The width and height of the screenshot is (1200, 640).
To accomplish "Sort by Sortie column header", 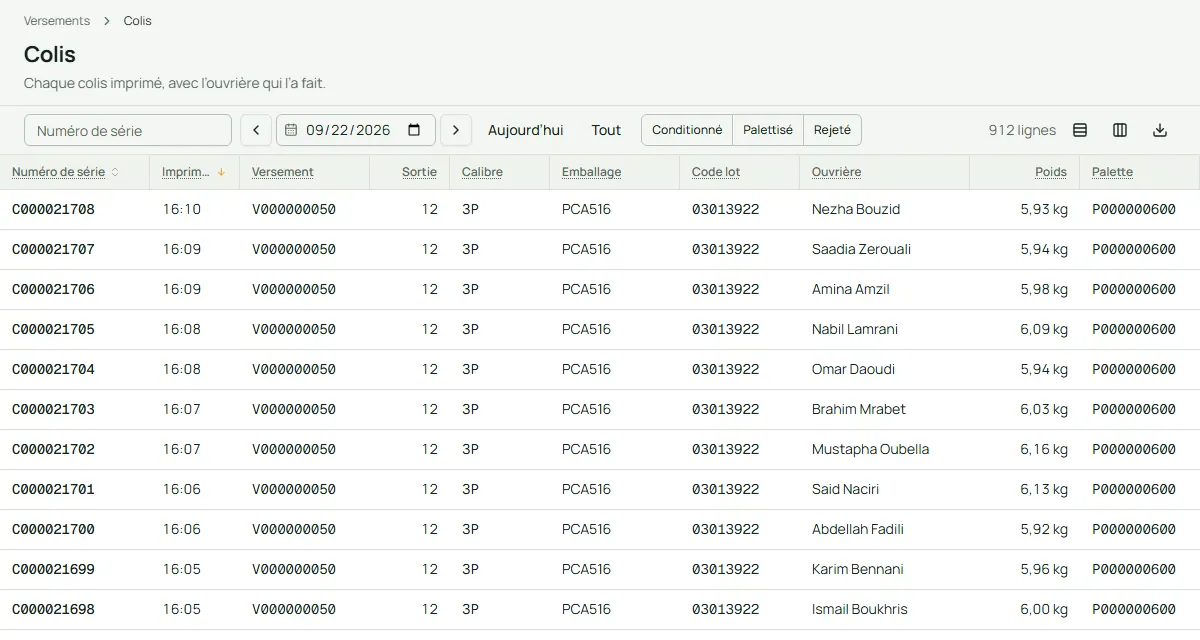I will [419, 172].
